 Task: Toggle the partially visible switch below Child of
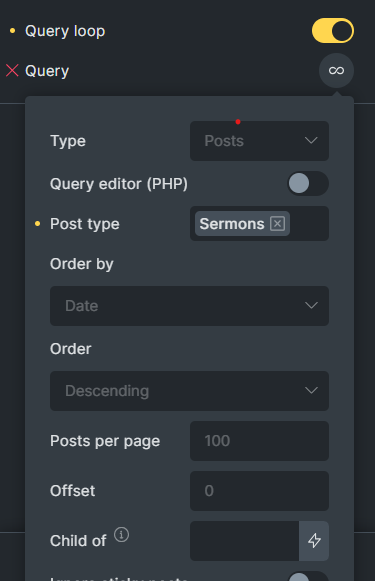tap(308, 577)
